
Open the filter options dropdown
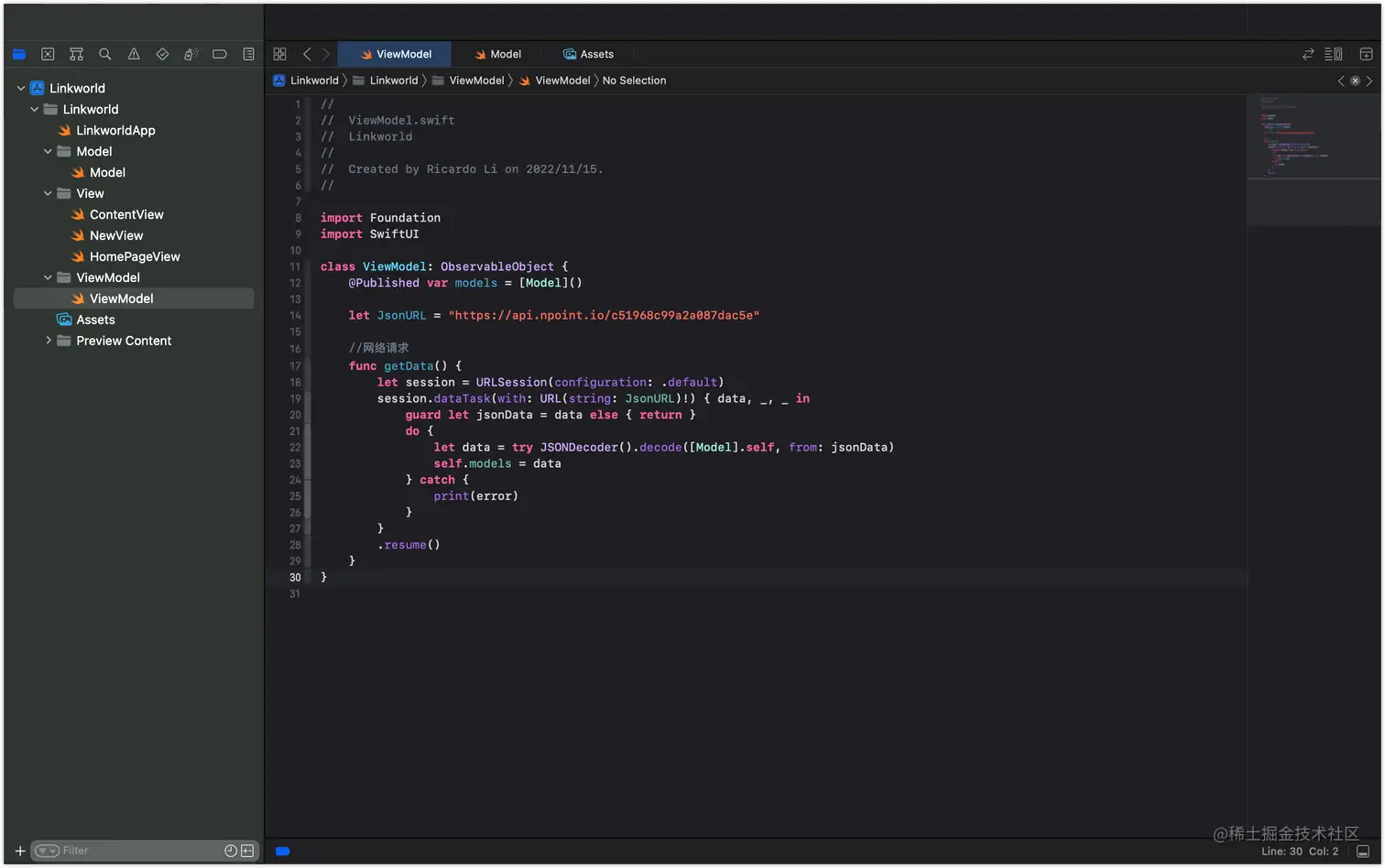click(x=48, y=851)
